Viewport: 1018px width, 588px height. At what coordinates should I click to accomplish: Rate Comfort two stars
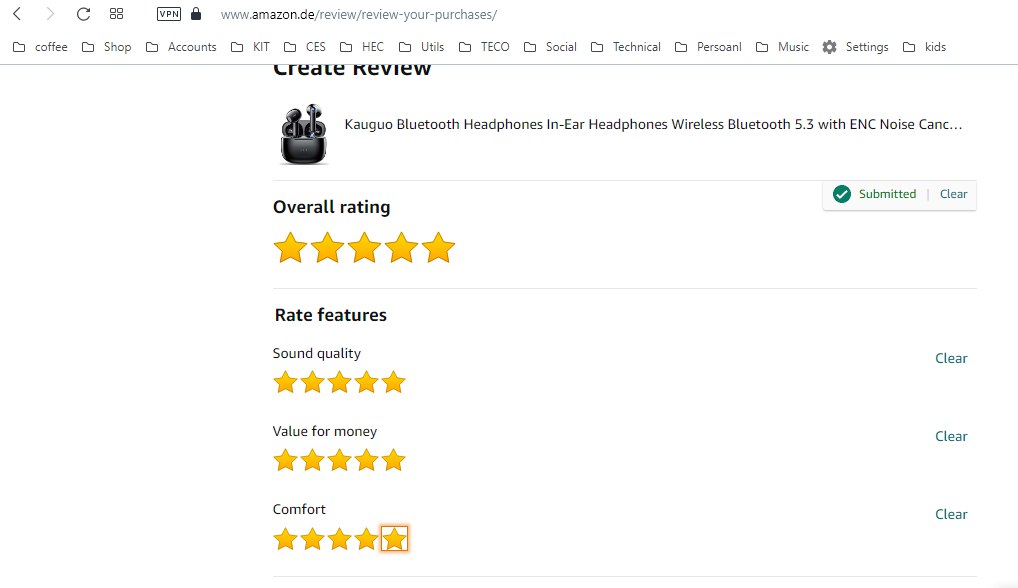(x=312, y=539)
